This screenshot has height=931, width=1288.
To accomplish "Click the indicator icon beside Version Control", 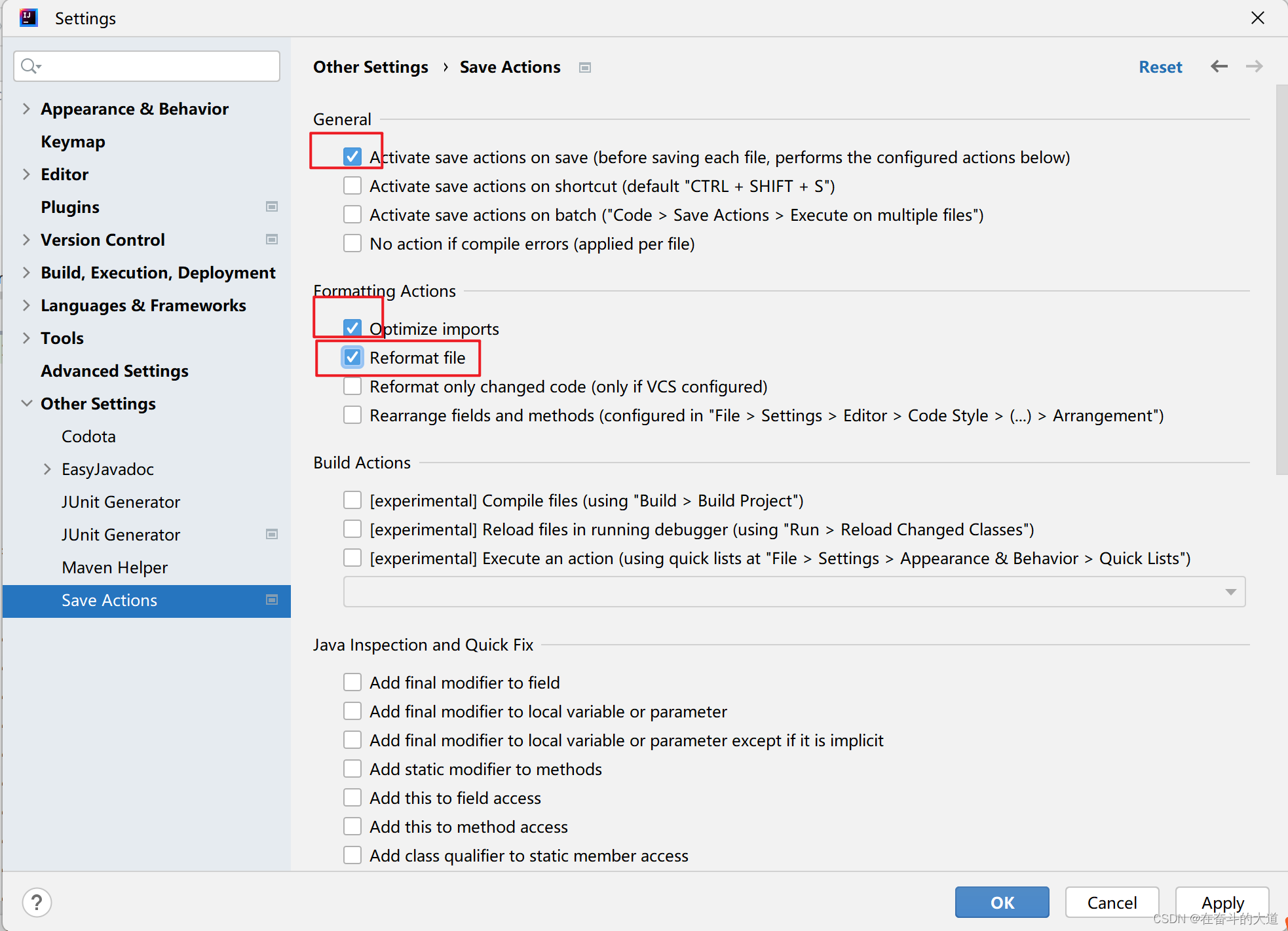I will tap(271, 240).
